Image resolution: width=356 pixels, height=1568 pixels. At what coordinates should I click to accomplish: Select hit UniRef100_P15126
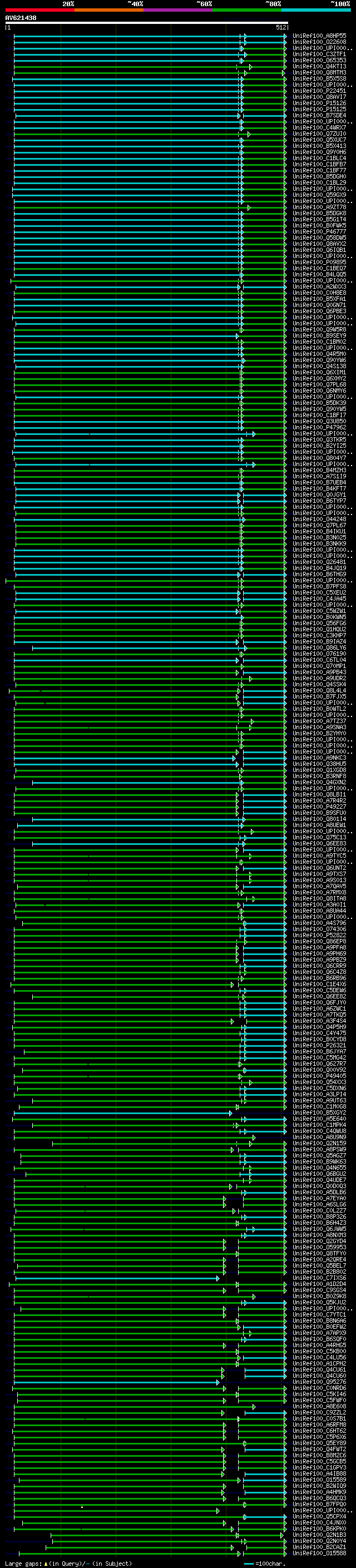tap(319, 103)
